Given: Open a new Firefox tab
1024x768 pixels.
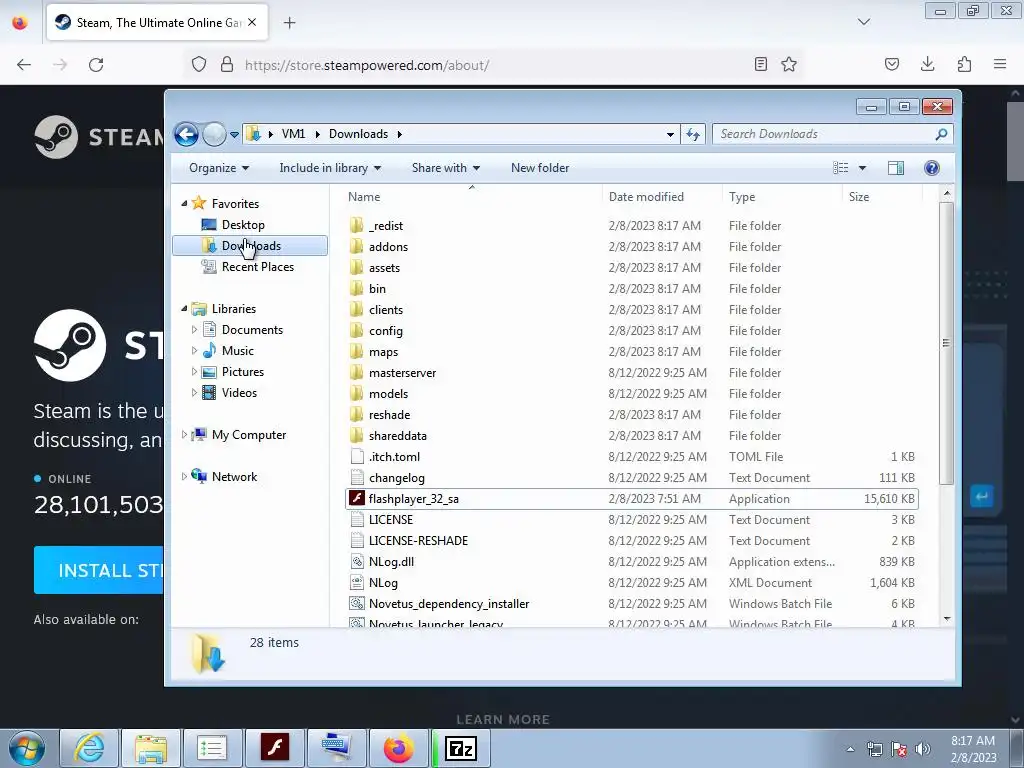Looking at the screenshot, I should click(289, 23).
